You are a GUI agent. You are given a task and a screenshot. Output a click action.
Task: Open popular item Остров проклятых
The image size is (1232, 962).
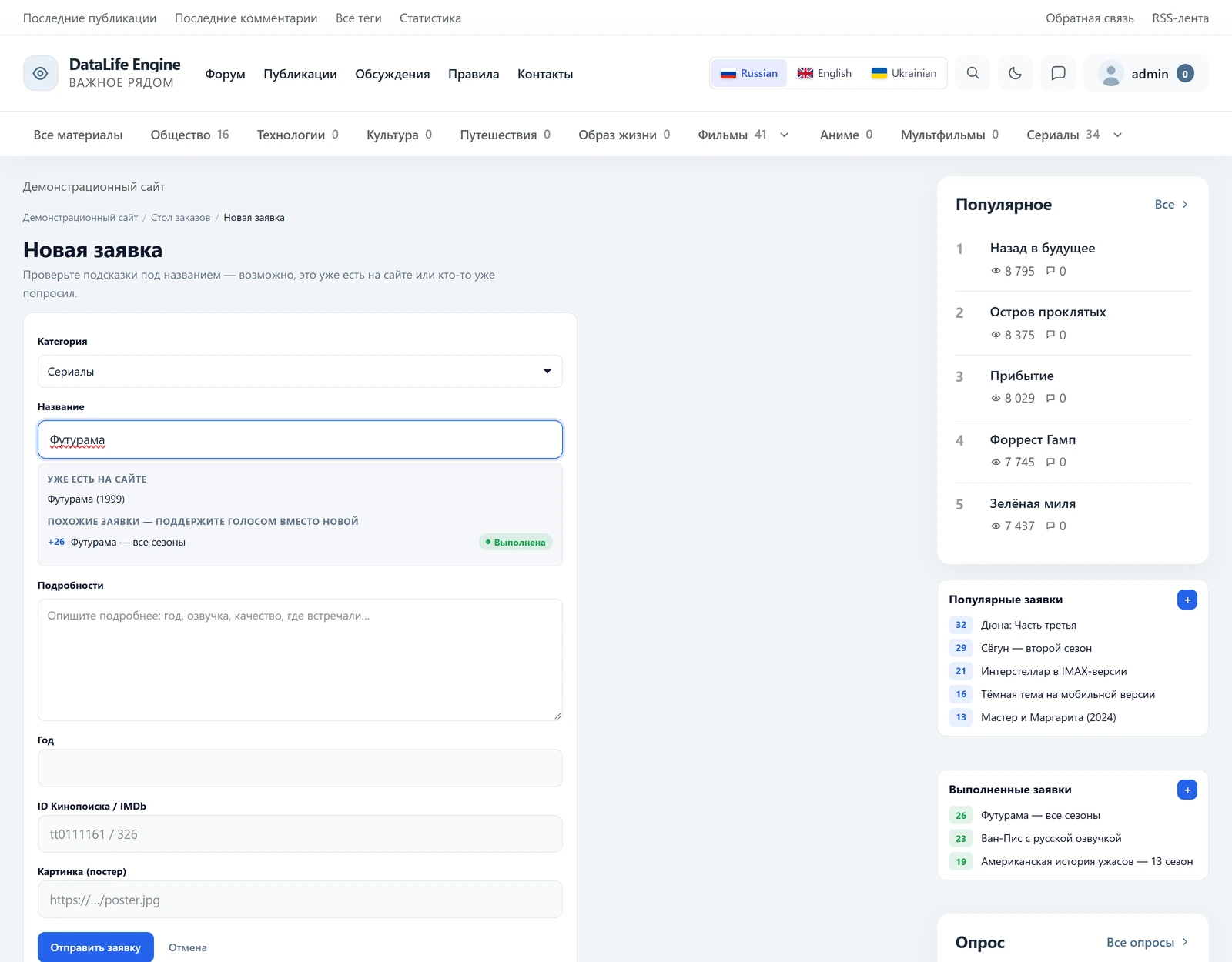pos(1048,312)
